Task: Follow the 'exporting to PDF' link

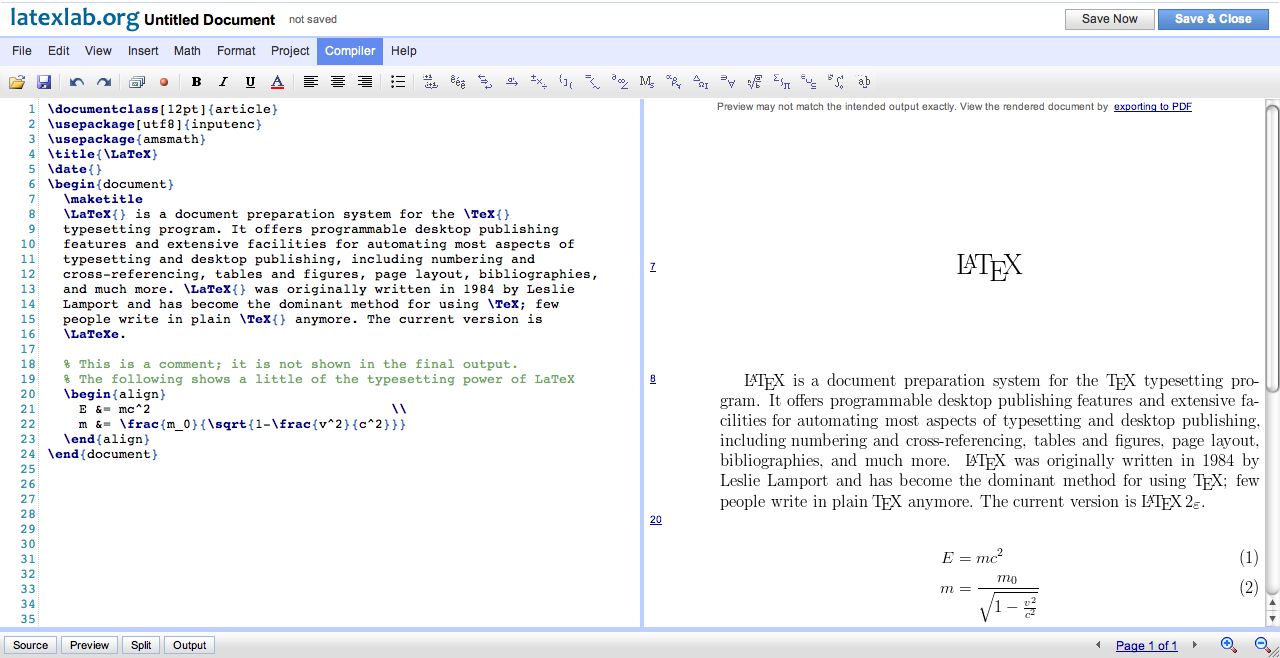Action: tap(1153, 107)
